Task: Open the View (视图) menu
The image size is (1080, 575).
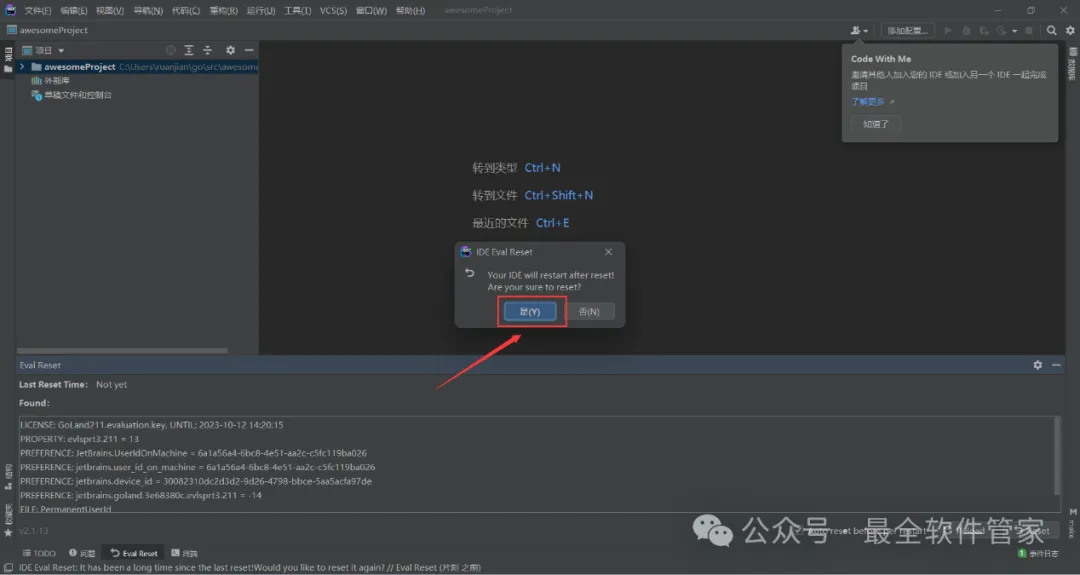Action: (110, 10)
